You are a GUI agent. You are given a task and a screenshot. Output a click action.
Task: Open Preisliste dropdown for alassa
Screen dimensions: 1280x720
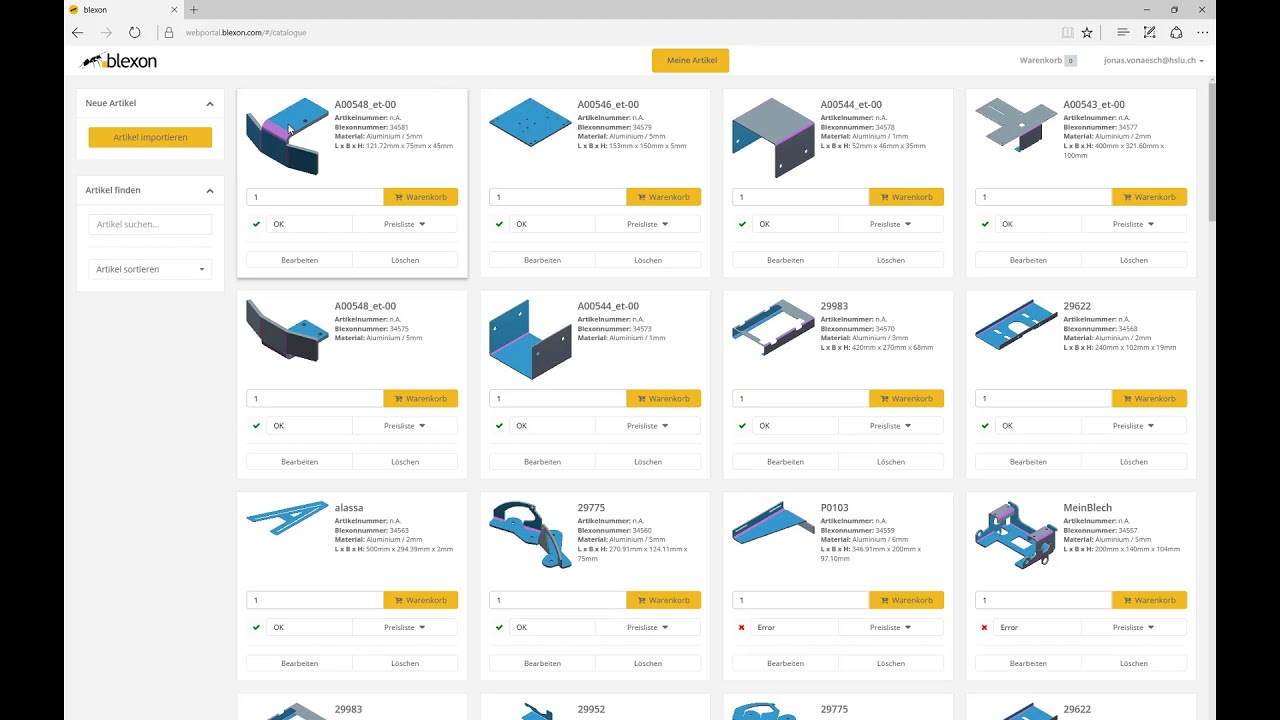(405, 627)
